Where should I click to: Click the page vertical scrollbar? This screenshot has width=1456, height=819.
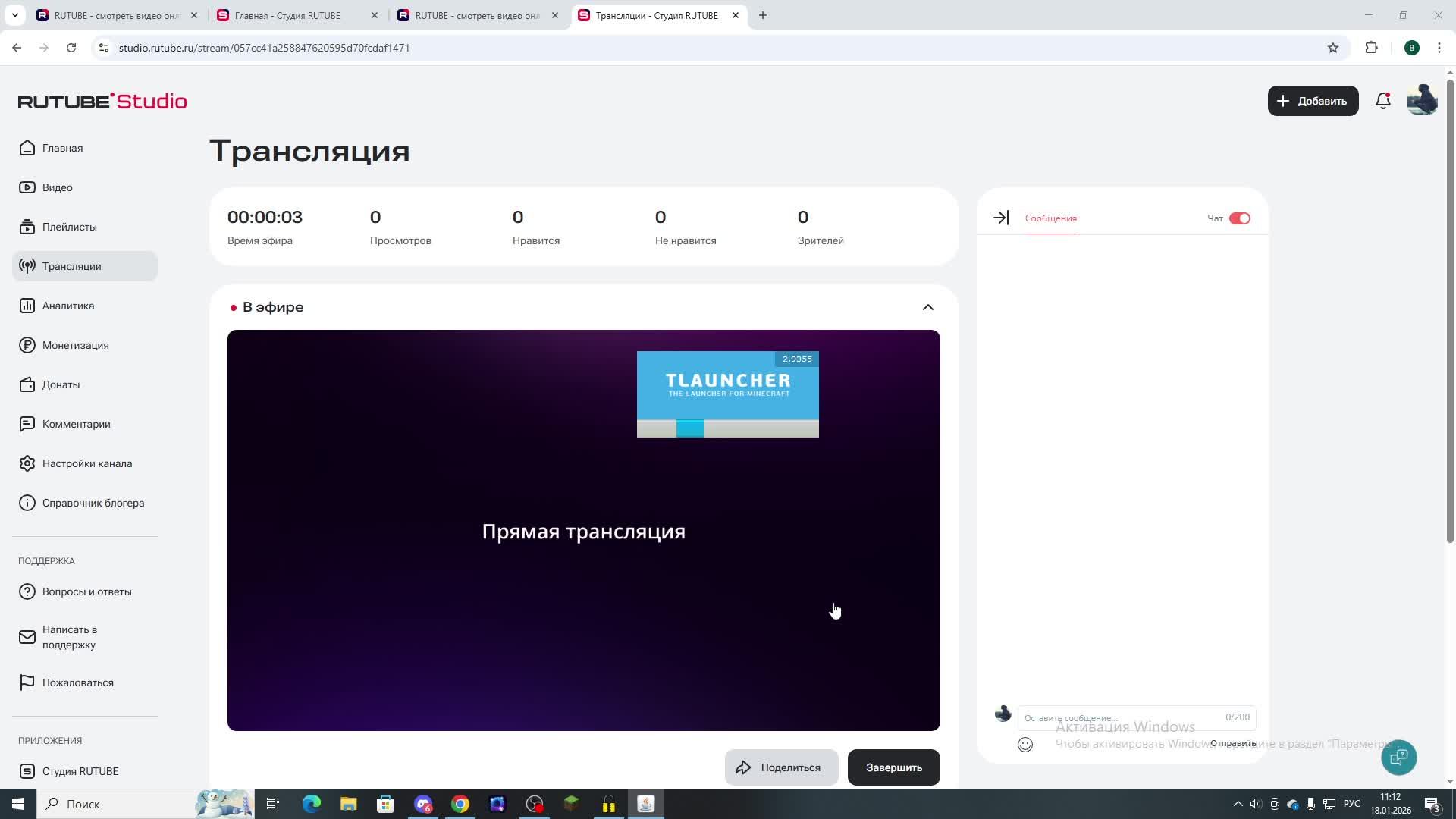[1450, 303]
